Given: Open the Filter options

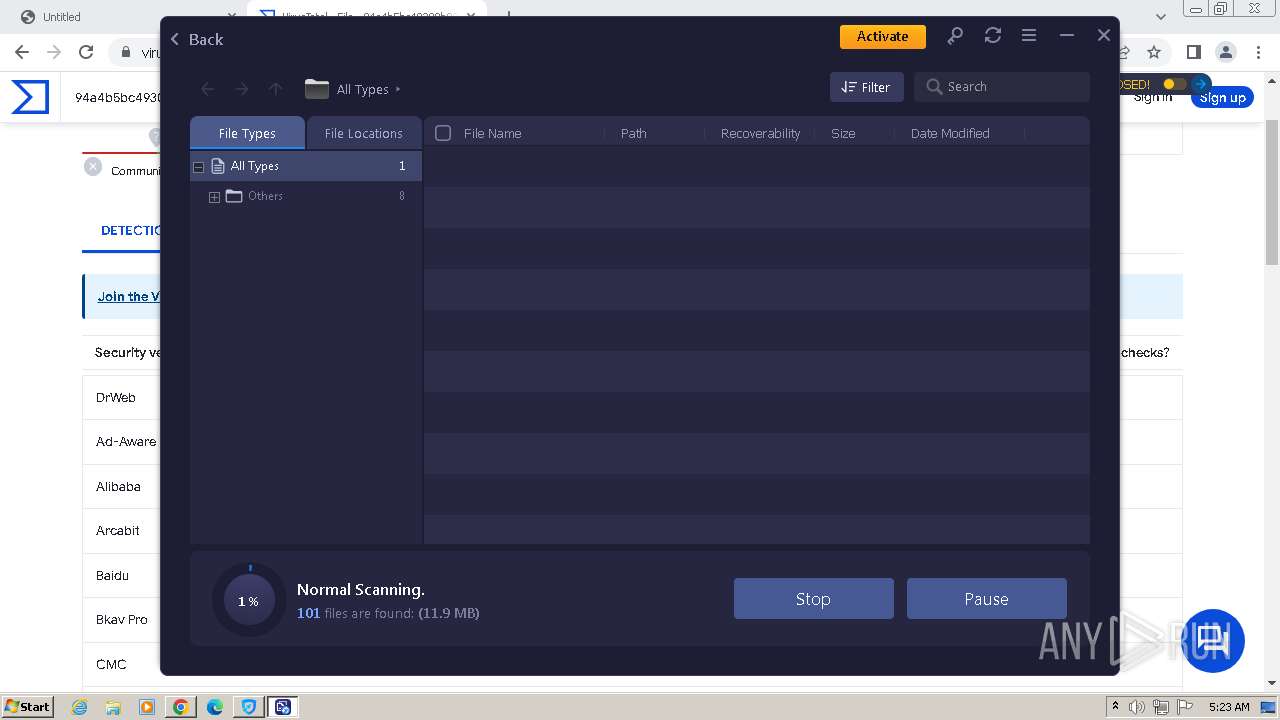Looking at the screenshot, I should pos(866,87).
